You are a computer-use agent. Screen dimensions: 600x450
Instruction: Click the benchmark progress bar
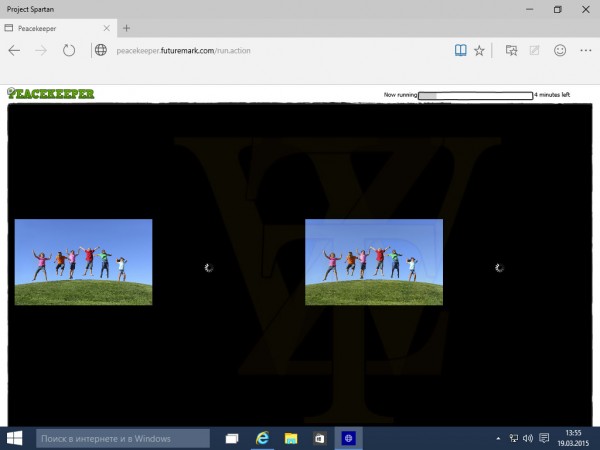click(x=474, y=95)
